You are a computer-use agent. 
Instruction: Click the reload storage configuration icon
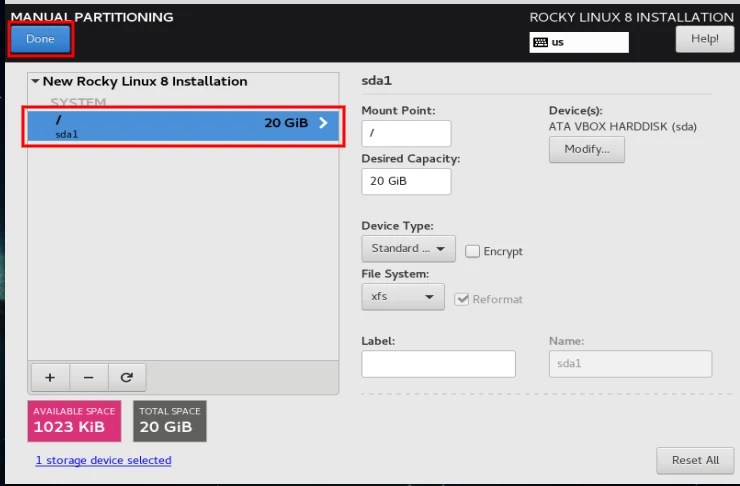pos(126,377)
